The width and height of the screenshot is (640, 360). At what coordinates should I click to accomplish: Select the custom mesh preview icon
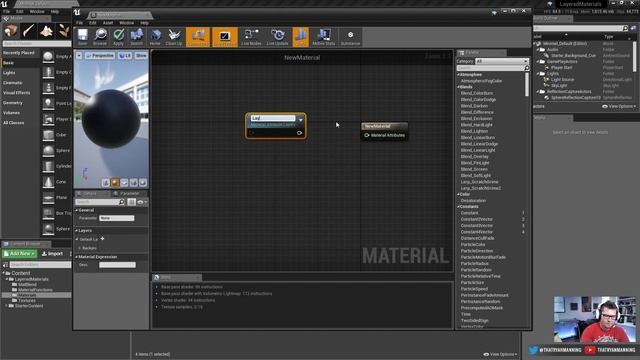(x=143, y=182)
